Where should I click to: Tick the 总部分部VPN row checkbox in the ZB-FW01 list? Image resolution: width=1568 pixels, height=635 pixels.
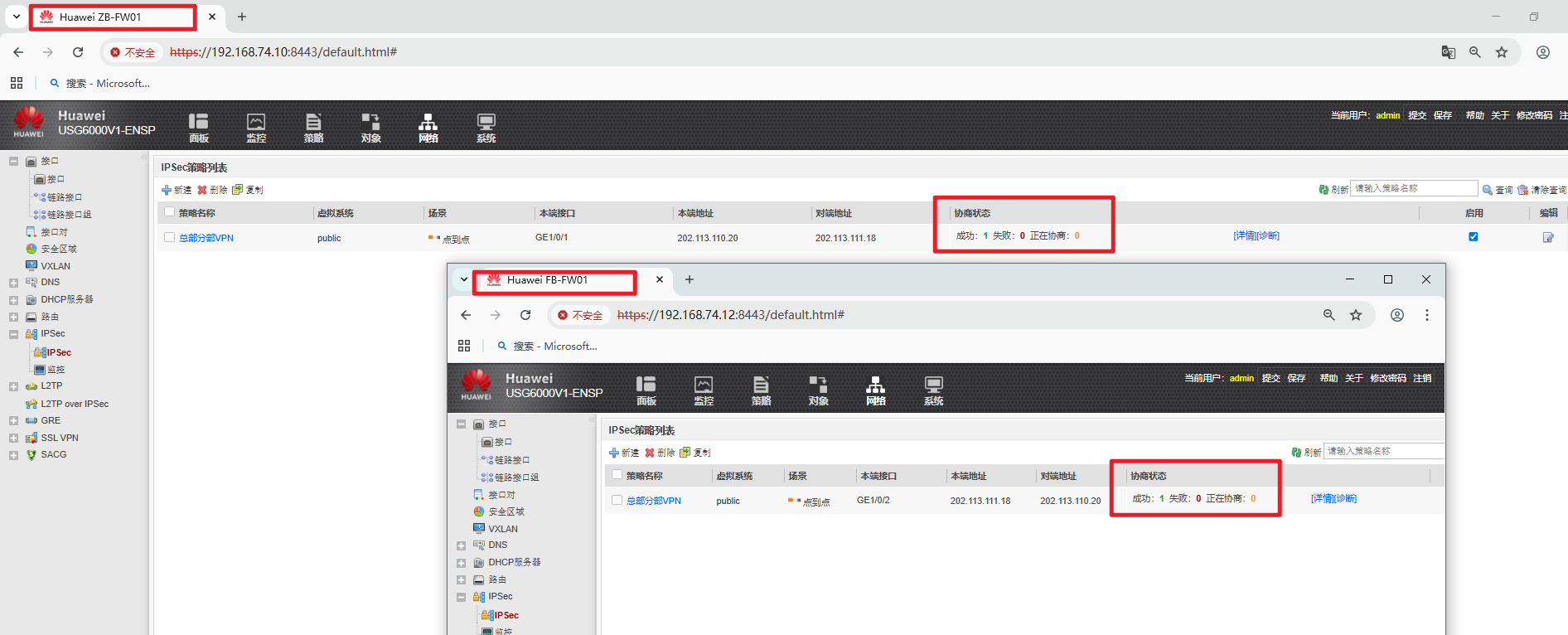coord(170,237)
